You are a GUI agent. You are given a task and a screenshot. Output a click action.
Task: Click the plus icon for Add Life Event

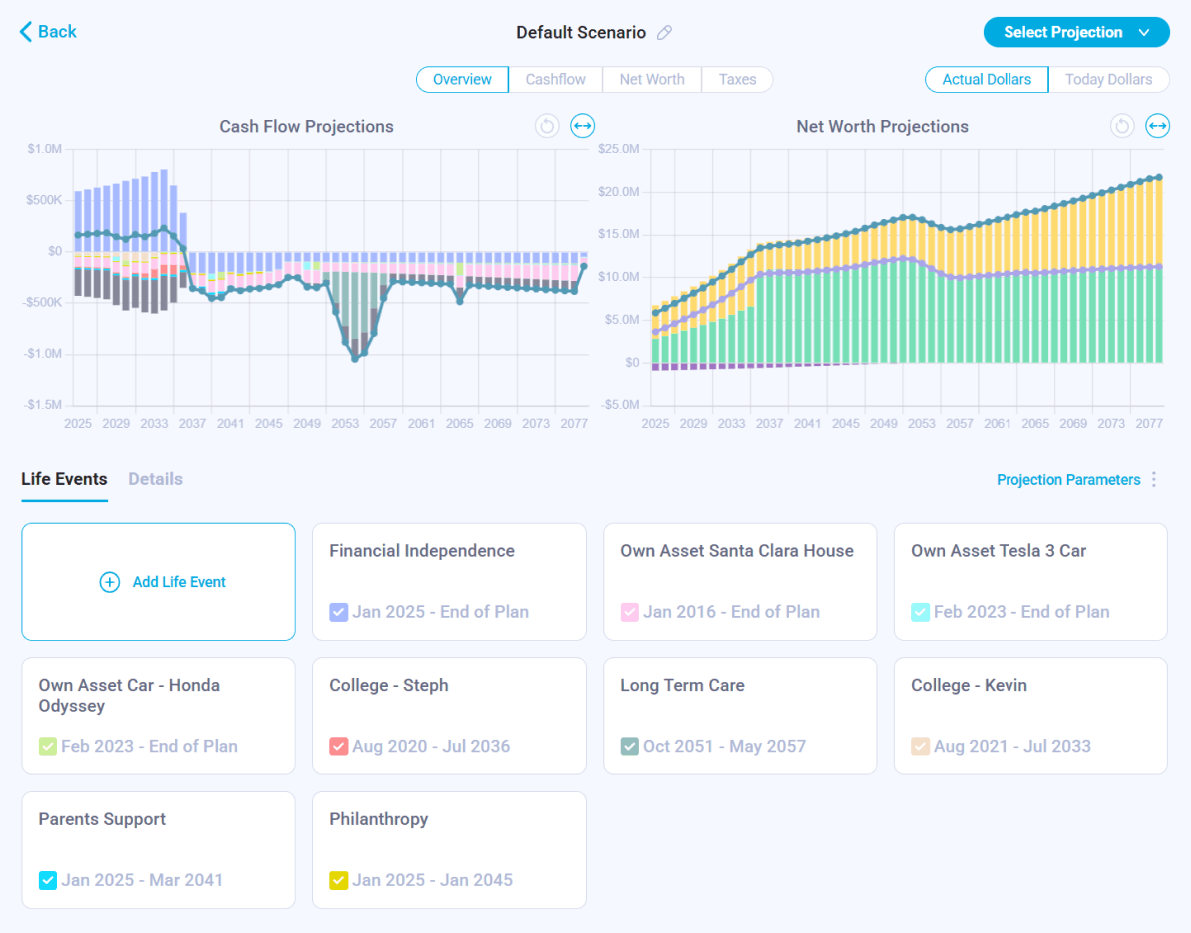tap(110, 582)
